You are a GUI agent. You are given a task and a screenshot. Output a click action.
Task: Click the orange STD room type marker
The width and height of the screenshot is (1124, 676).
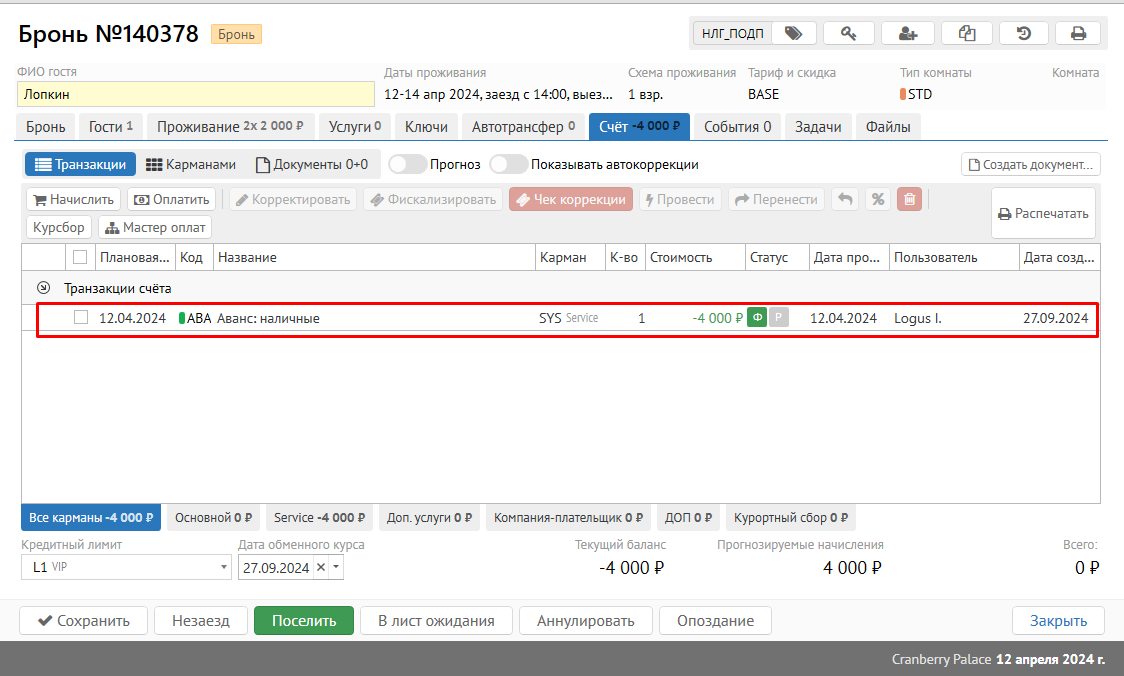903,94
